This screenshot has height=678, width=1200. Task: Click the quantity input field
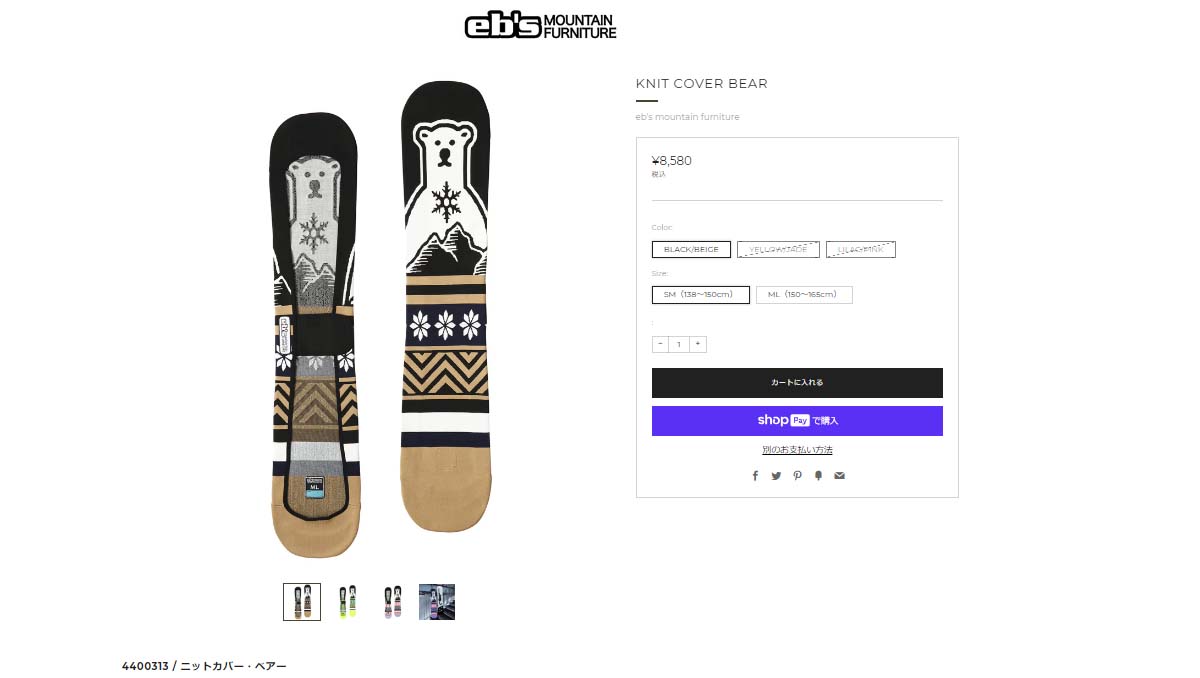click(679, 344)
